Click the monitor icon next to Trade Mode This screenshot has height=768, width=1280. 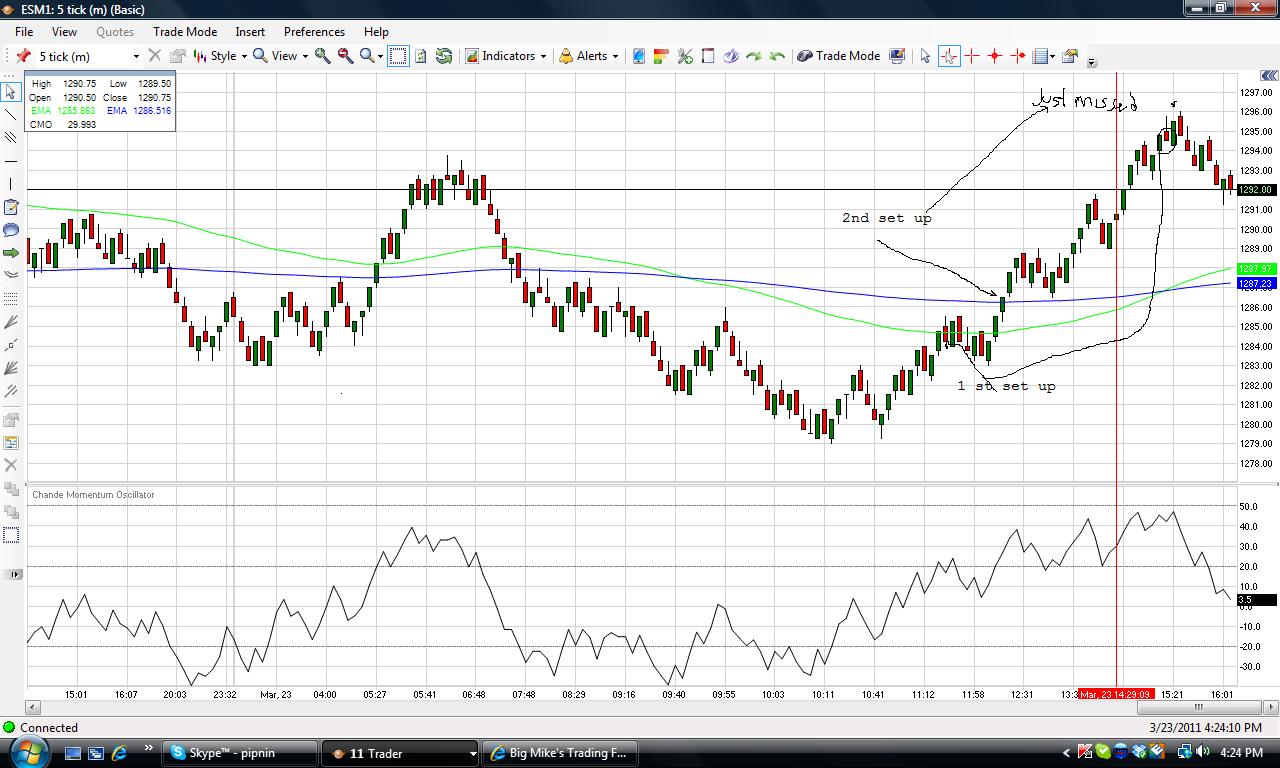point(897,56)
